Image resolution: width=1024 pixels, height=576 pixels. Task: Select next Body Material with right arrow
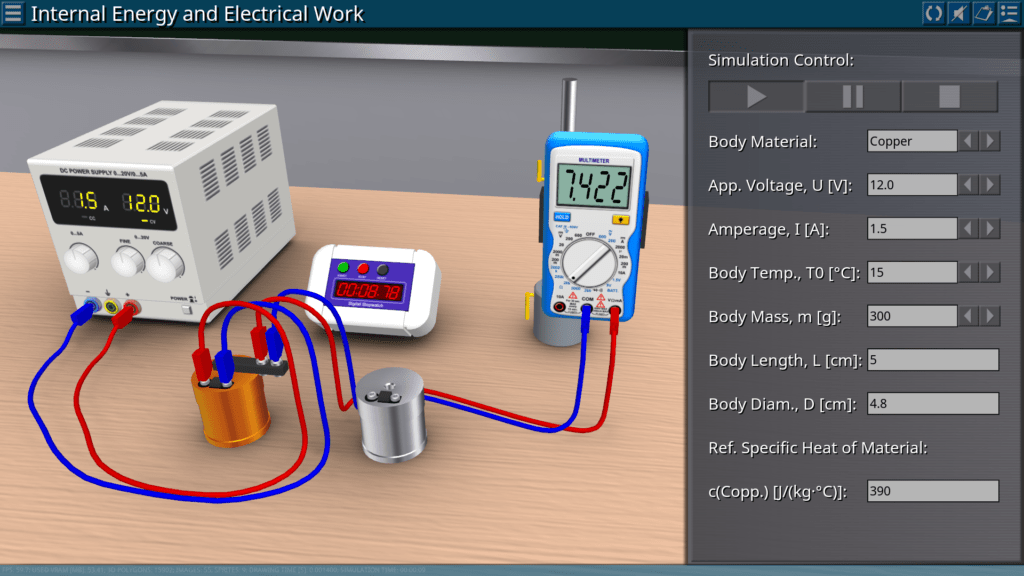[990, 141]
